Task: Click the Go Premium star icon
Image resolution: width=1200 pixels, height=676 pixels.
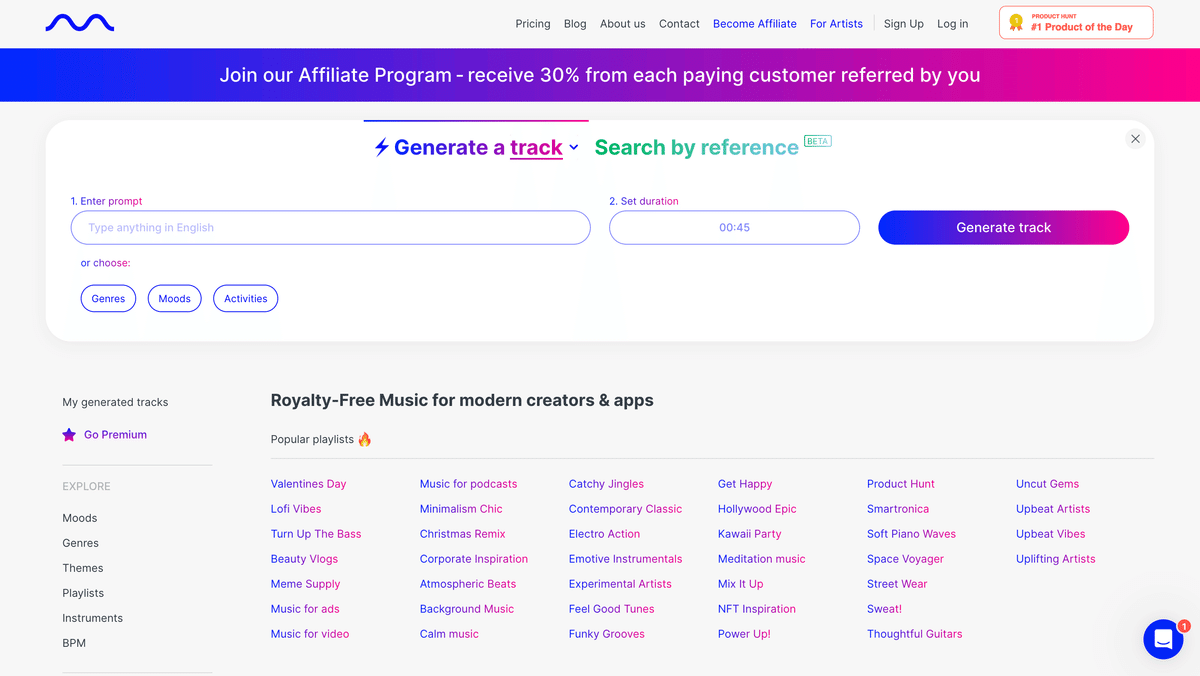Action: tap(69, 435)
